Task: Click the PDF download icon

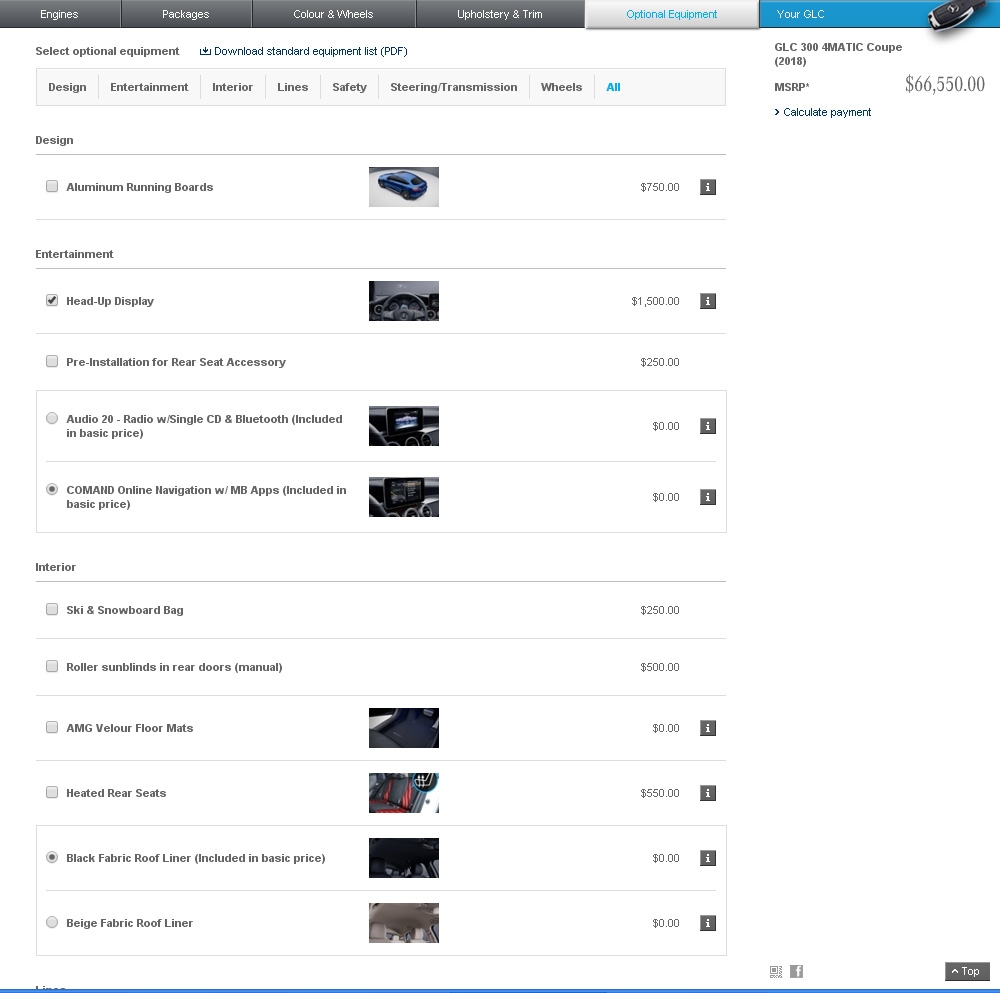Action: (x=205, y=51)
